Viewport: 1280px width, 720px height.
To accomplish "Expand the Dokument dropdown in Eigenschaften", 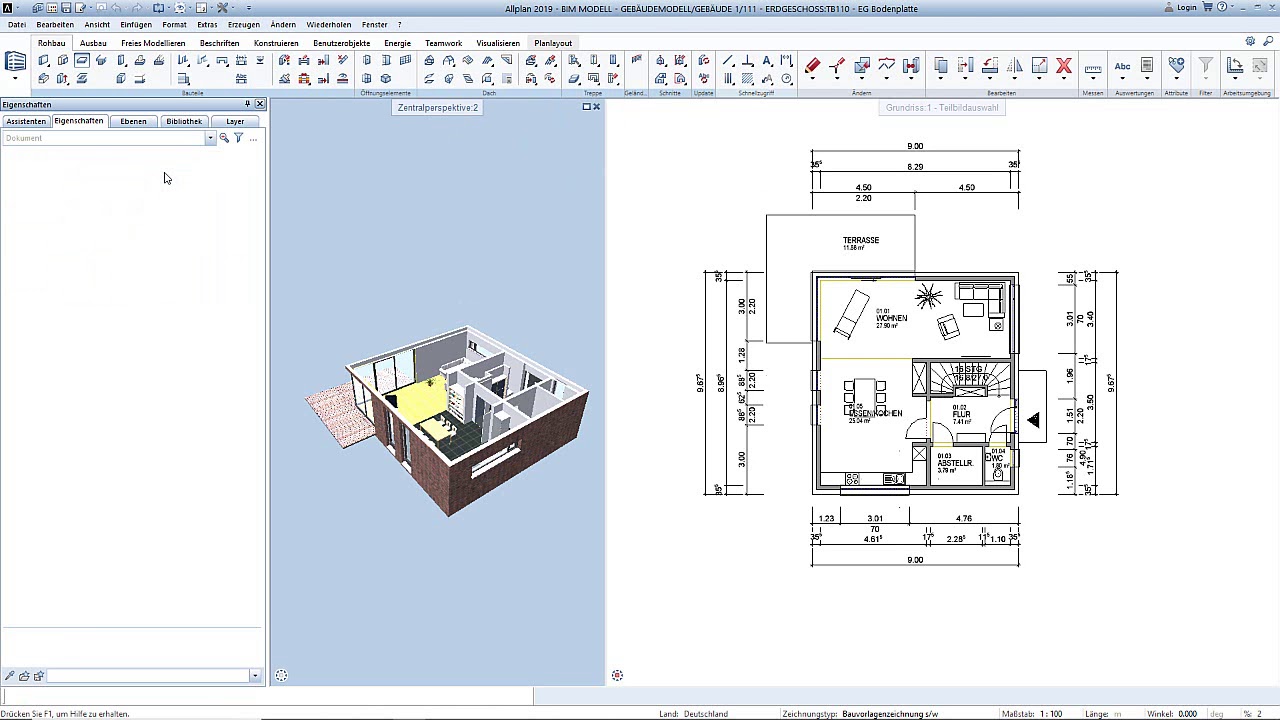I will (210, 138).
